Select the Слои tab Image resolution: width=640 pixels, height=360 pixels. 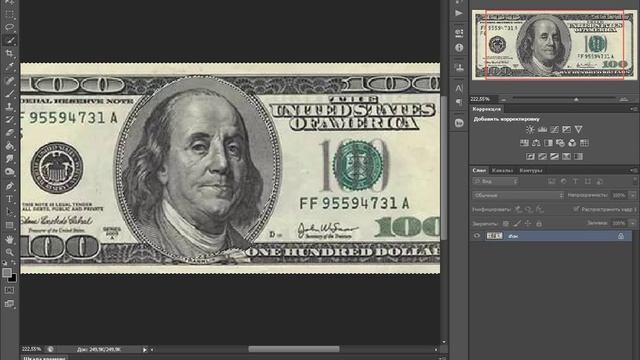(x=479, y=170)
